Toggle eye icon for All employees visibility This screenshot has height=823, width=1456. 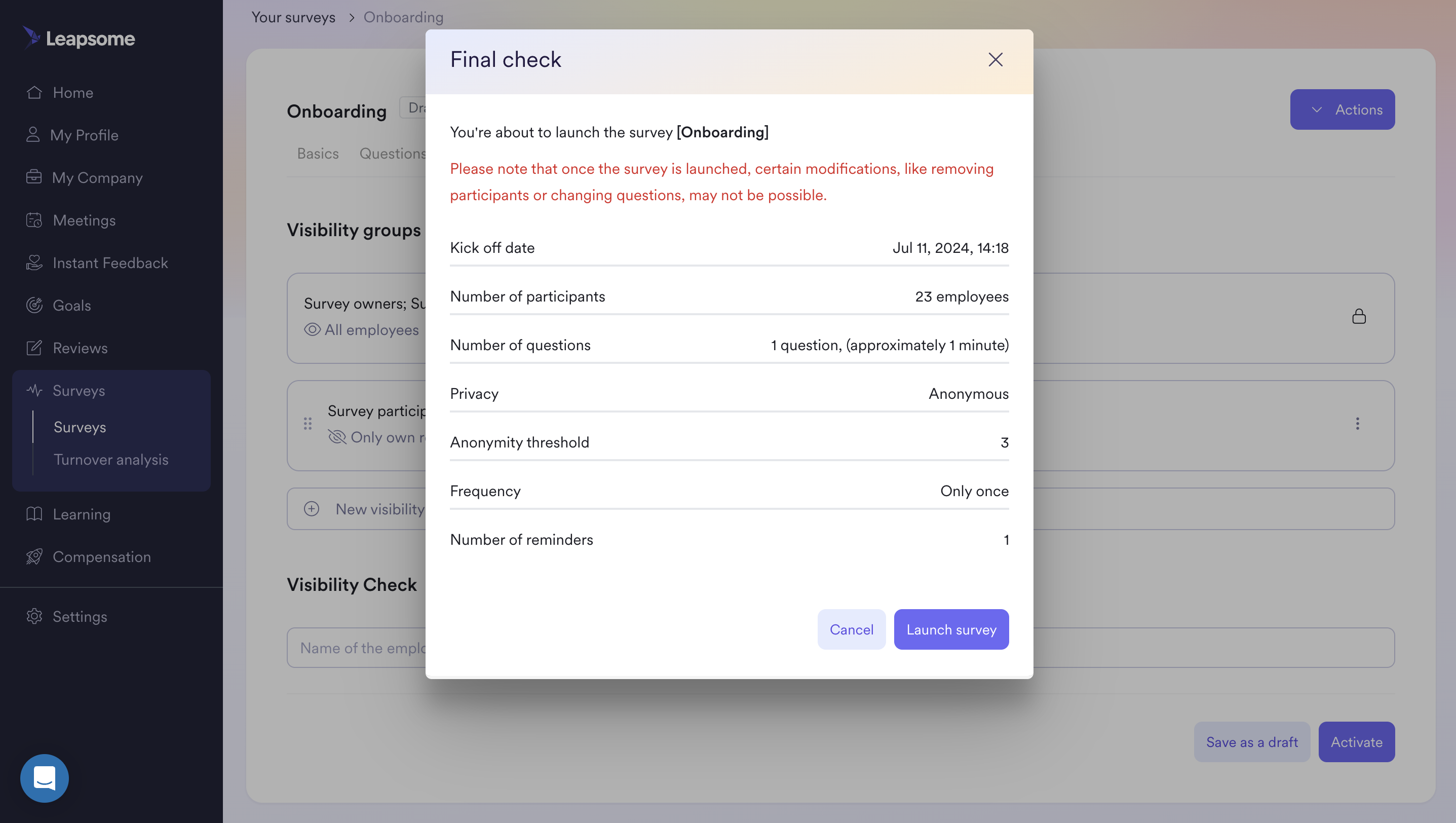[x=312, y=329]
